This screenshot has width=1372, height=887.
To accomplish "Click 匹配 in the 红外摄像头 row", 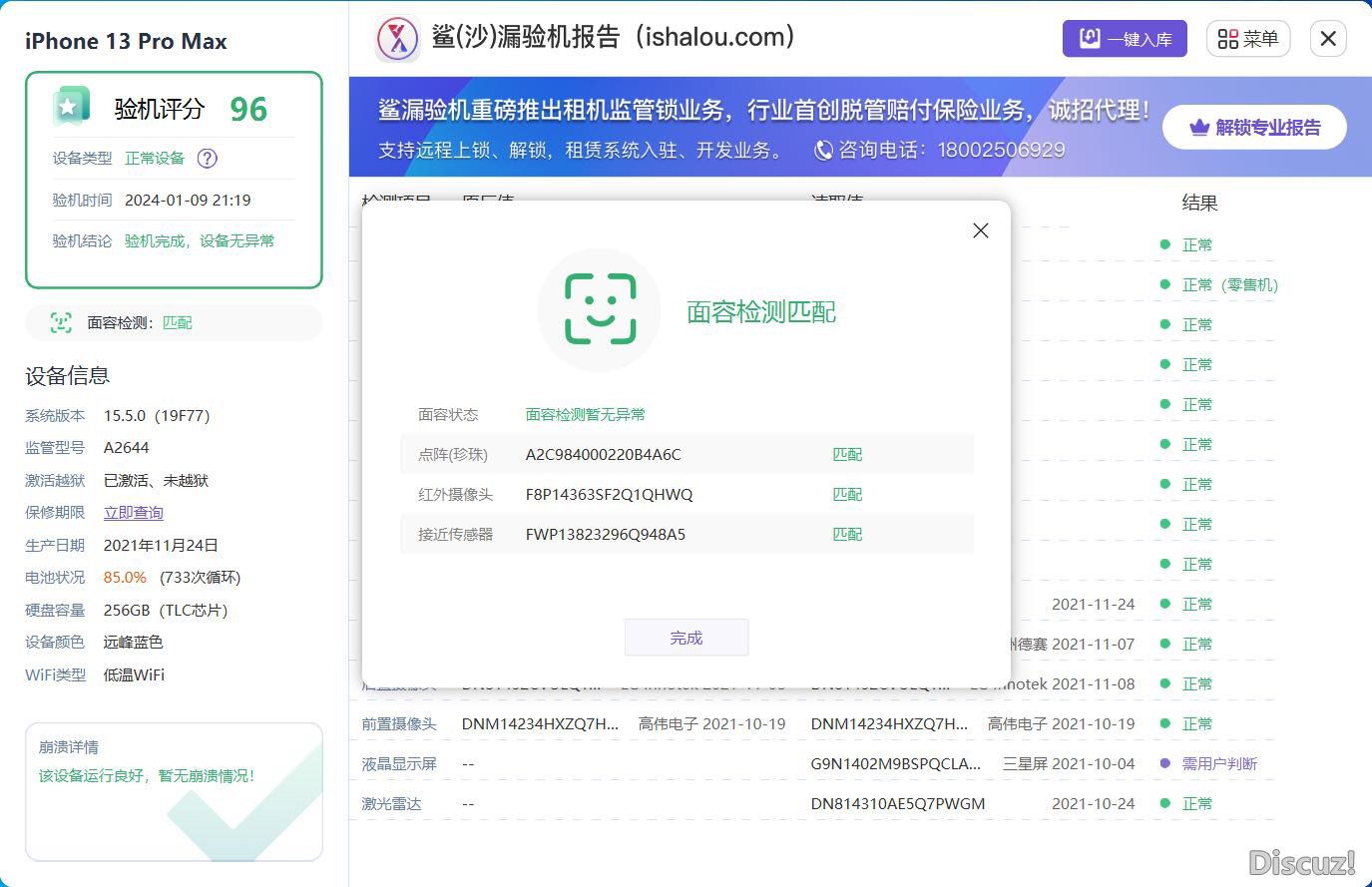I will [847, 494].
